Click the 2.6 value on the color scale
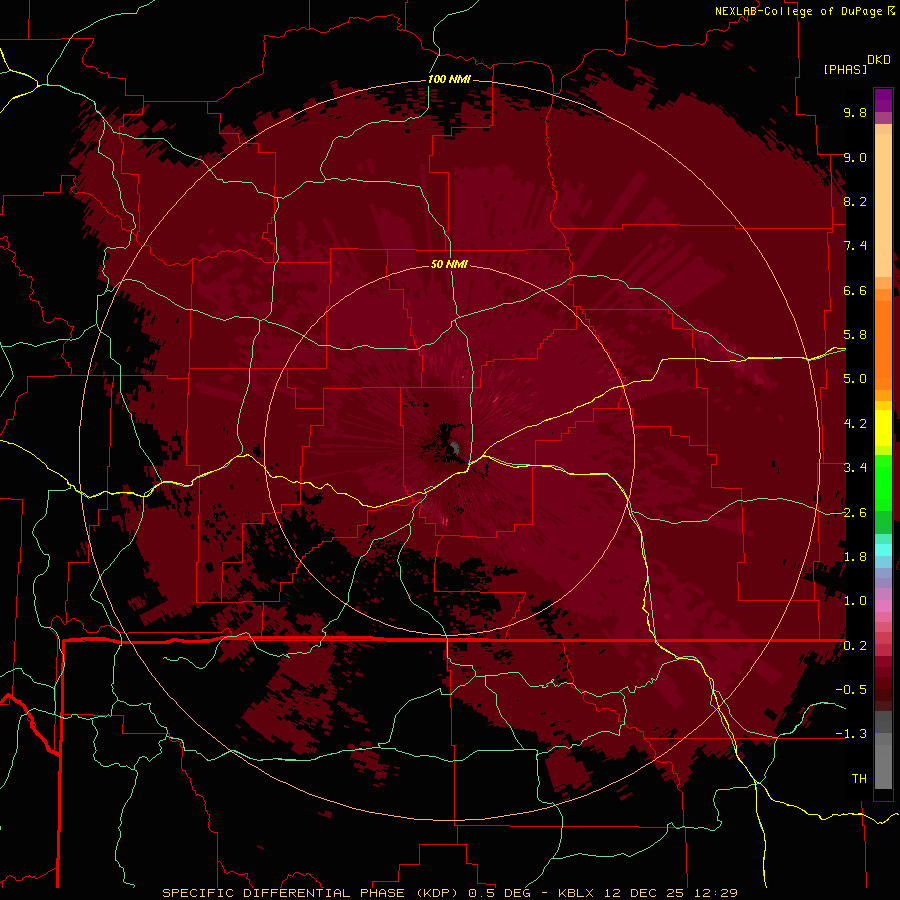 click(x=855, y=513)
